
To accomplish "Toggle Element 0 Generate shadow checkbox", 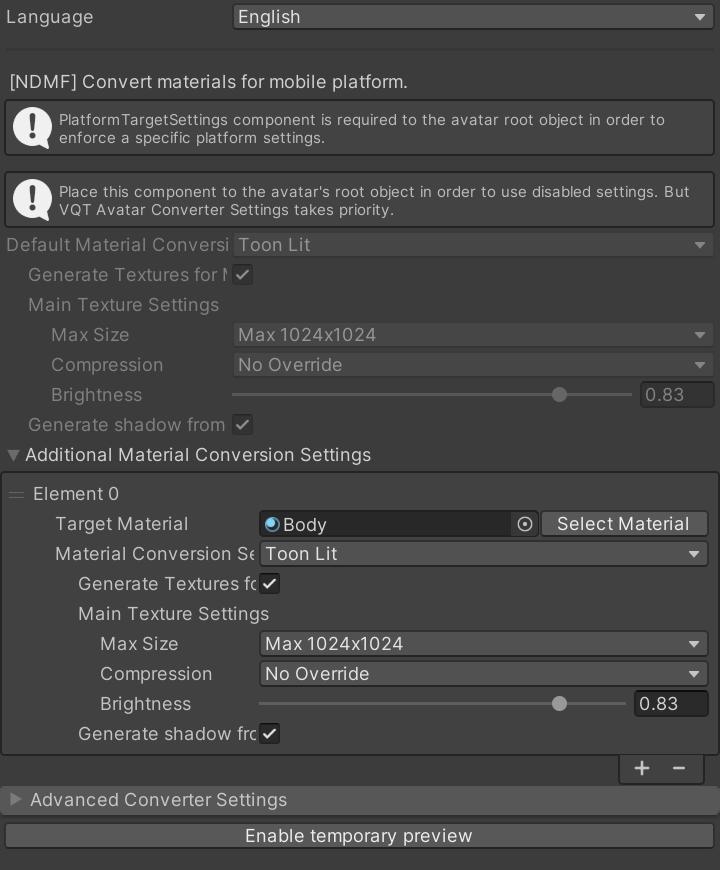I will [x=270, y=734].
